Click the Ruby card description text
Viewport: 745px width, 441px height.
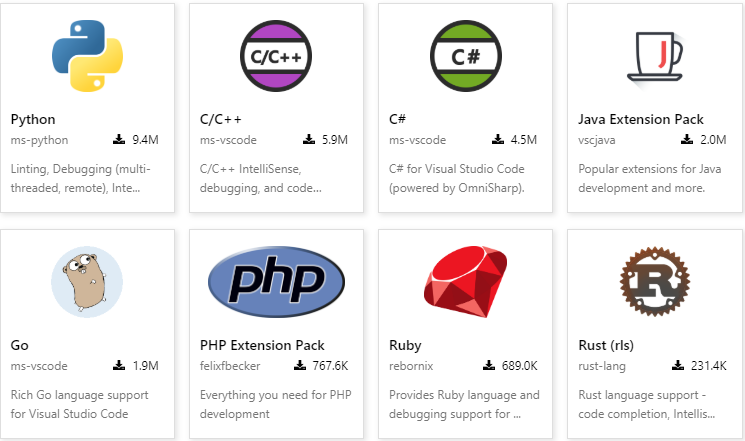click(464, 404)
